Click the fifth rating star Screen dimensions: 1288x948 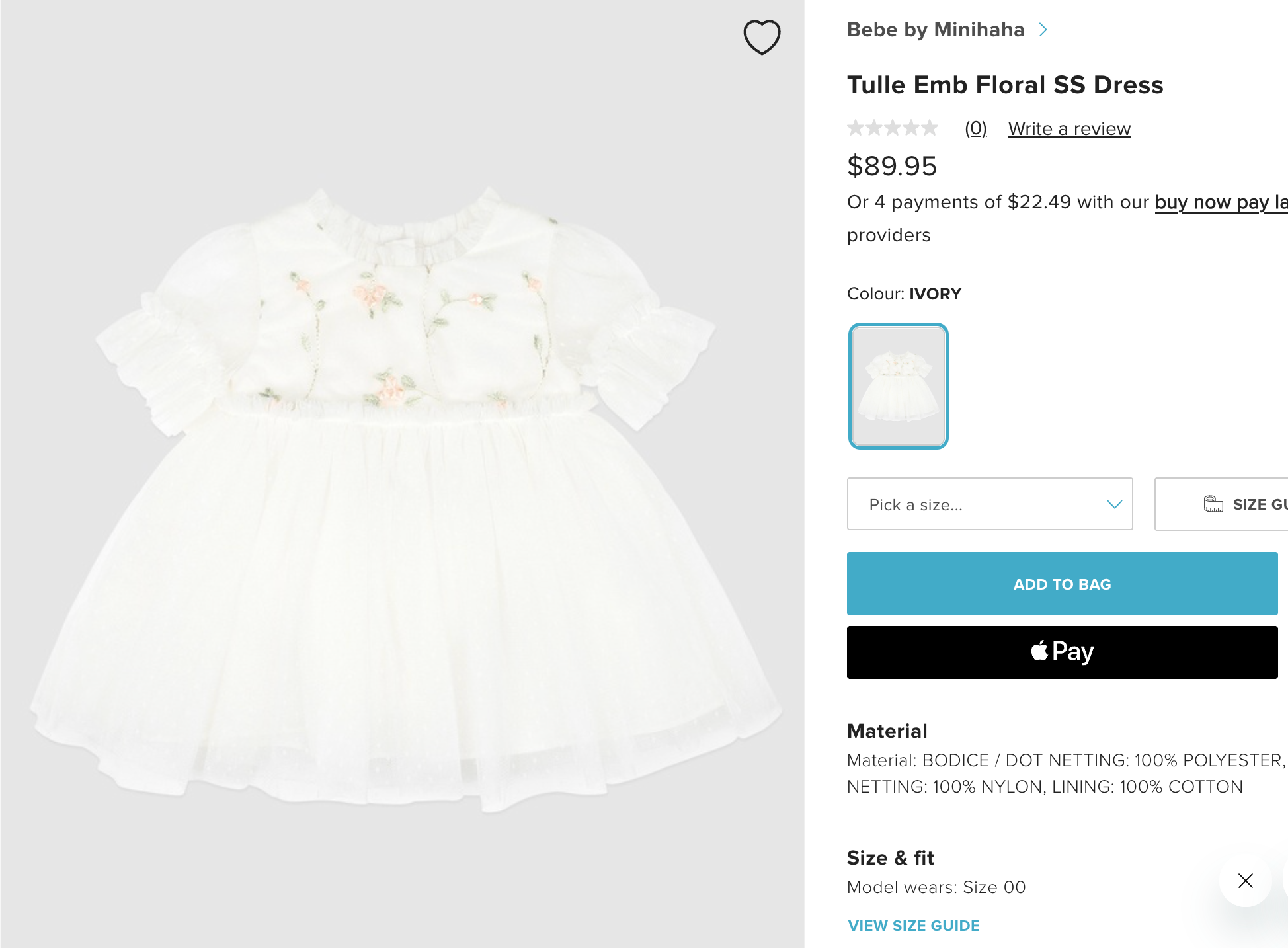[x=930, y=128]
